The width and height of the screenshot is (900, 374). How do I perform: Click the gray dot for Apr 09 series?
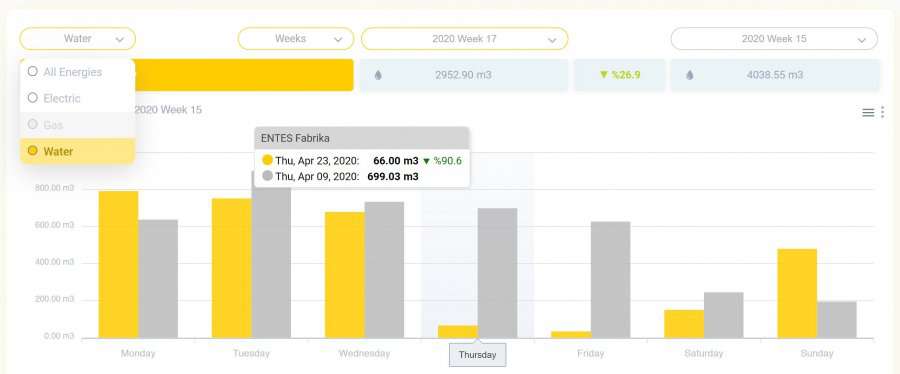(x=267, y=176)
